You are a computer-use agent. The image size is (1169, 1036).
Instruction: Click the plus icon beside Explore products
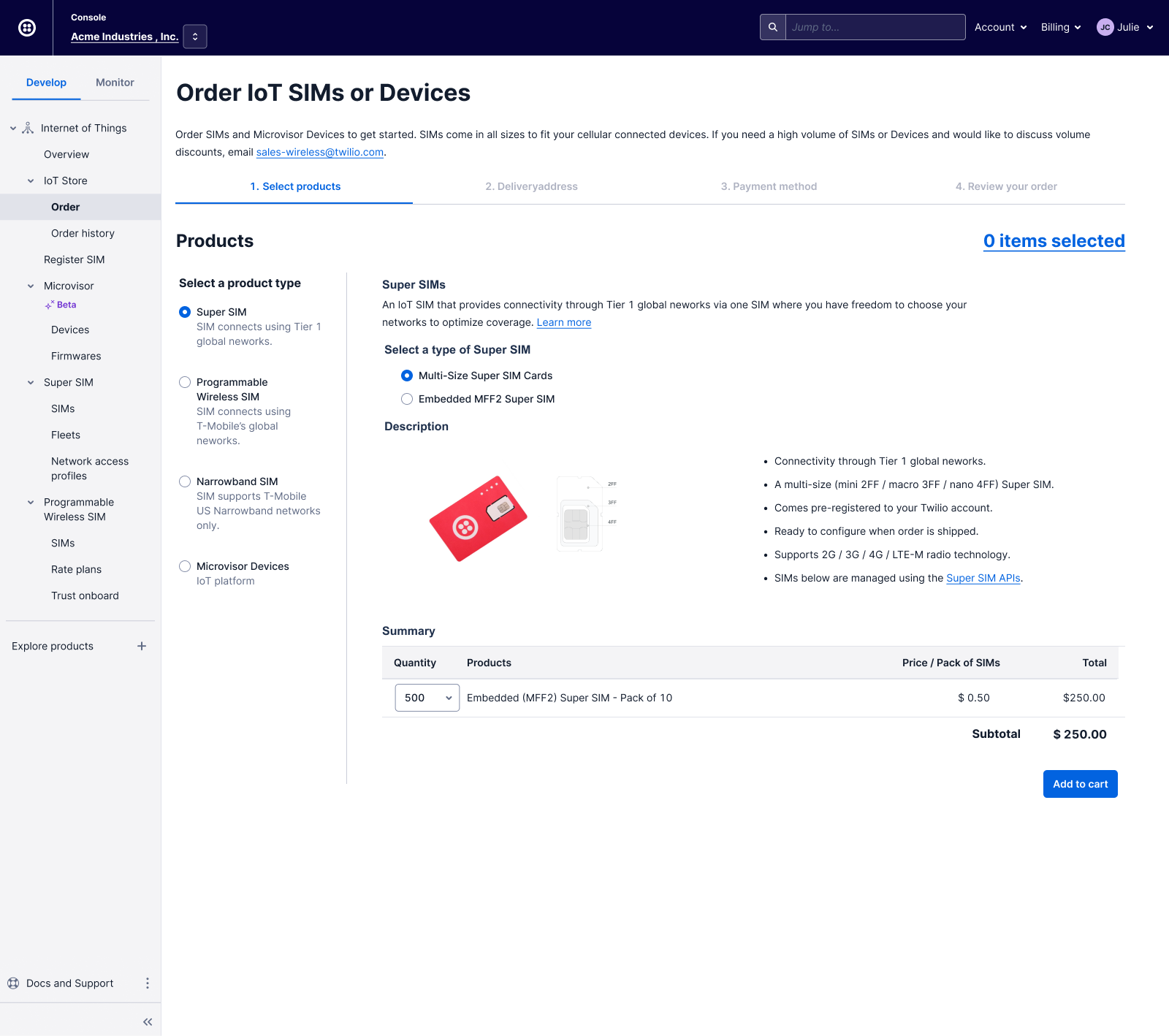click(142, 646)
